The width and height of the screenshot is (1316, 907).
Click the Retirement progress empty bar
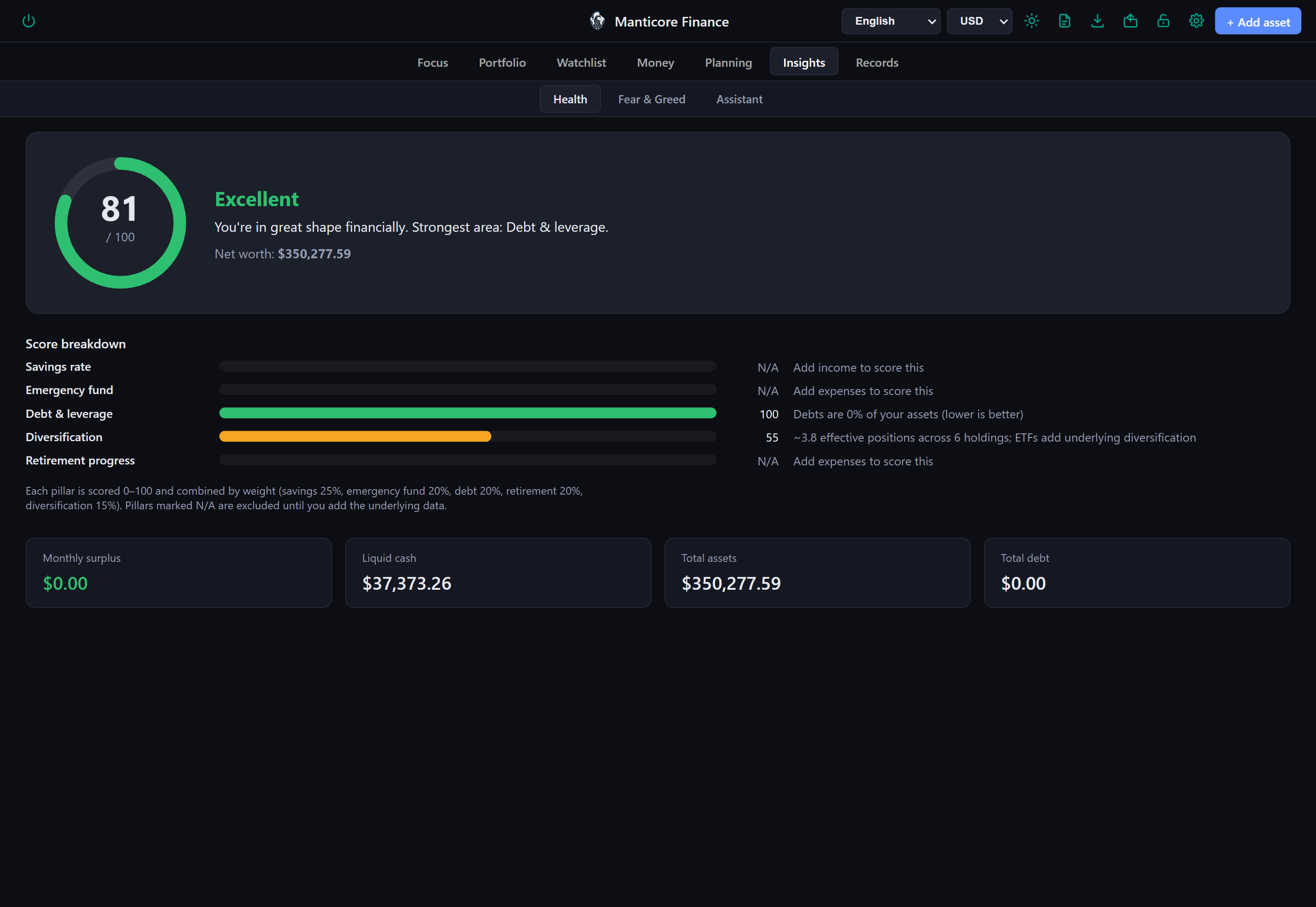pyautogui.click(x=467, y=460)
